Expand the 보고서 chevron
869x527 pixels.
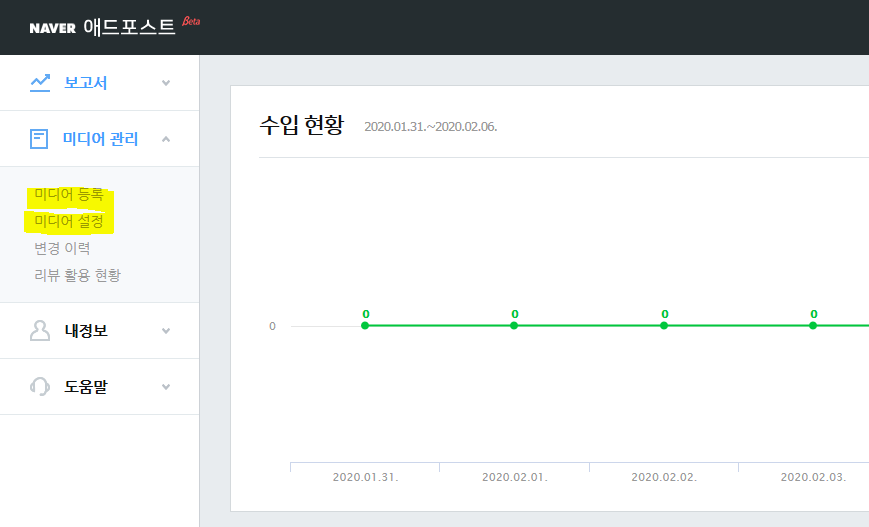(166, 83)
